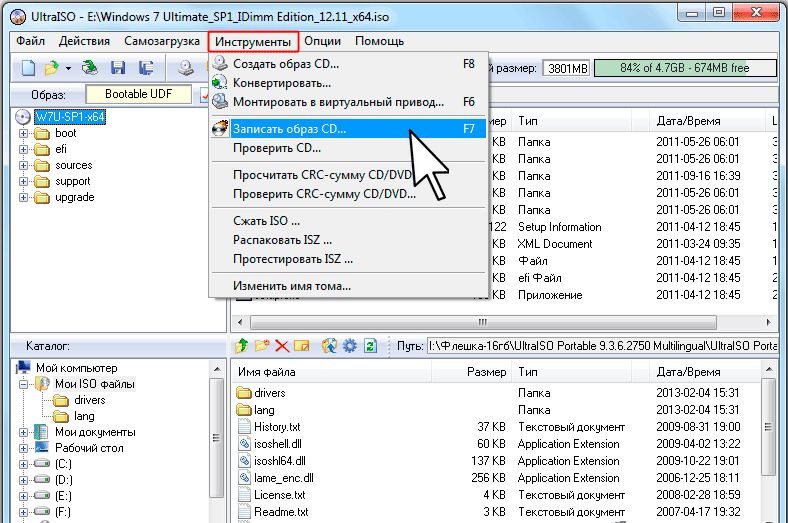Choose Конвертировать... menu entry
The height and width of the screenshot is (523, 788).
348,83
